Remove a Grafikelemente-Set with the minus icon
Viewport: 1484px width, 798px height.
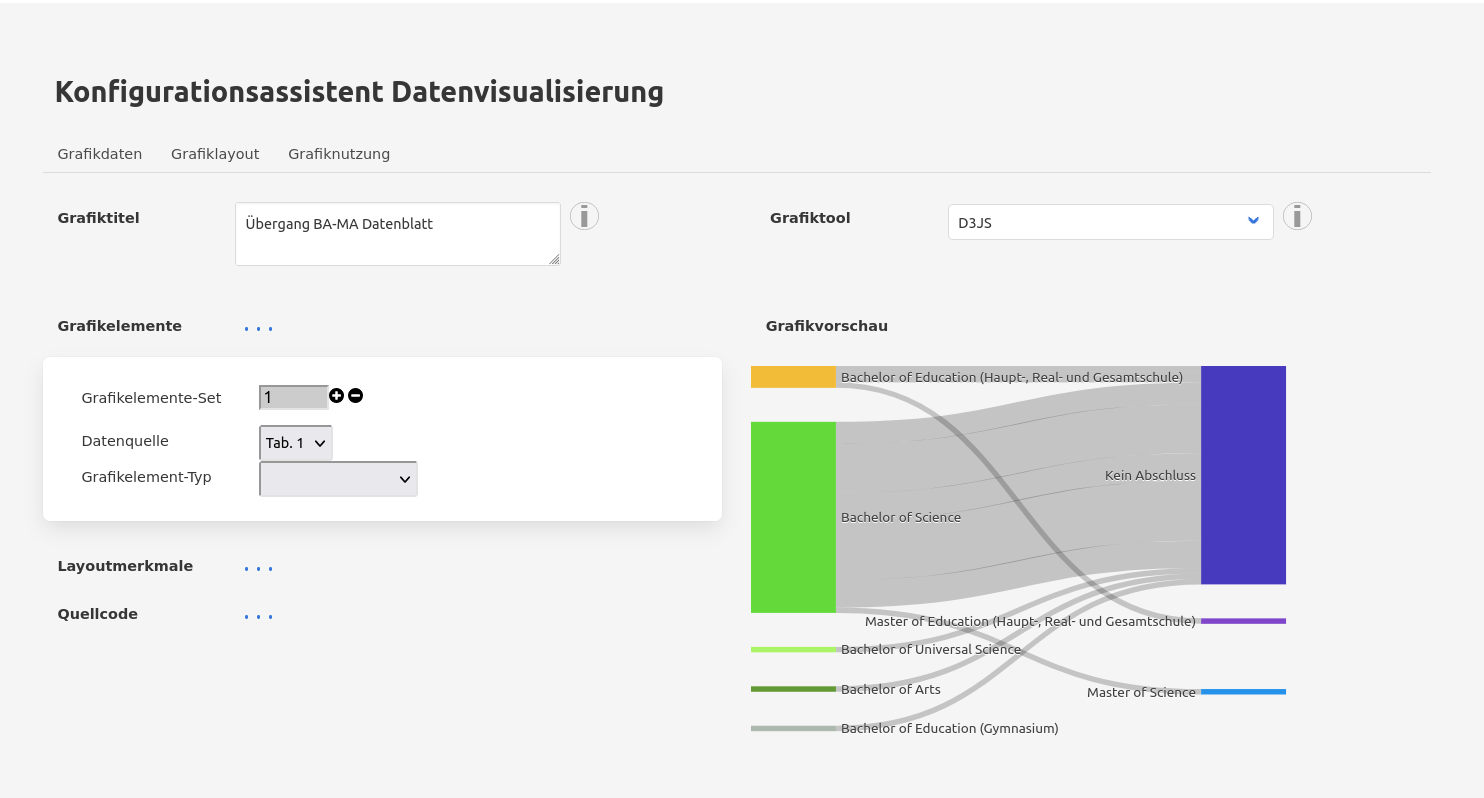[x=355, y=396]
